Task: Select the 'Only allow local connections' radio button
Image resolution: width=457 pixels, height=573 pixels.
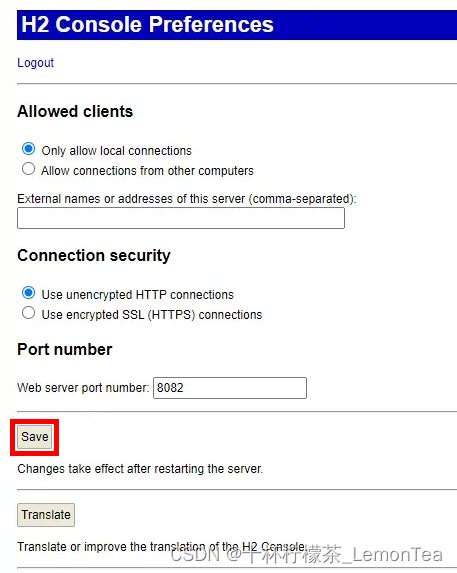Action: click(x=28, y=149)
